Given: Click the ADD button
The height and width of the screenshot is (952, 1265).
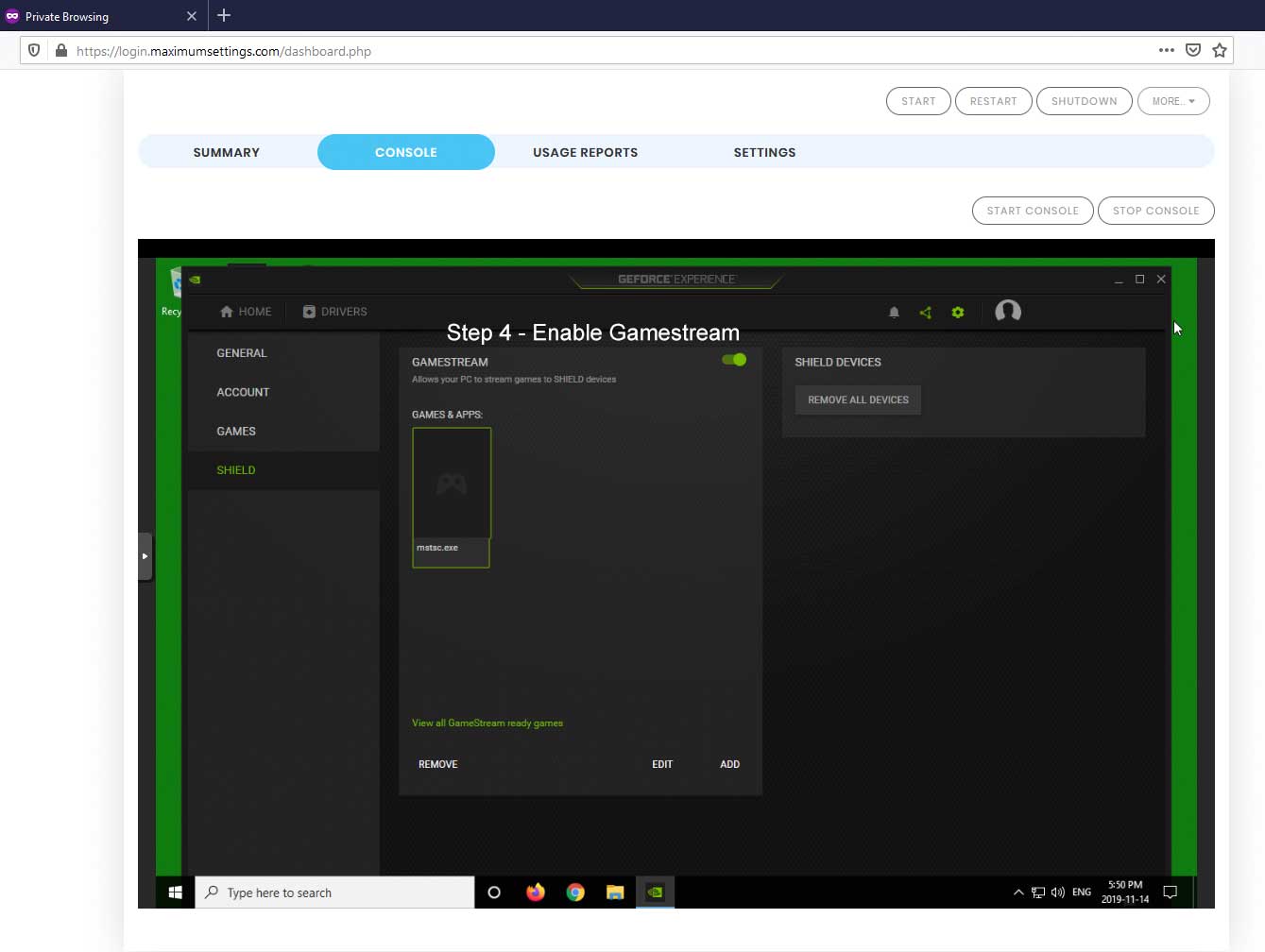Looking at the screenshot, I should click(729, 764).
